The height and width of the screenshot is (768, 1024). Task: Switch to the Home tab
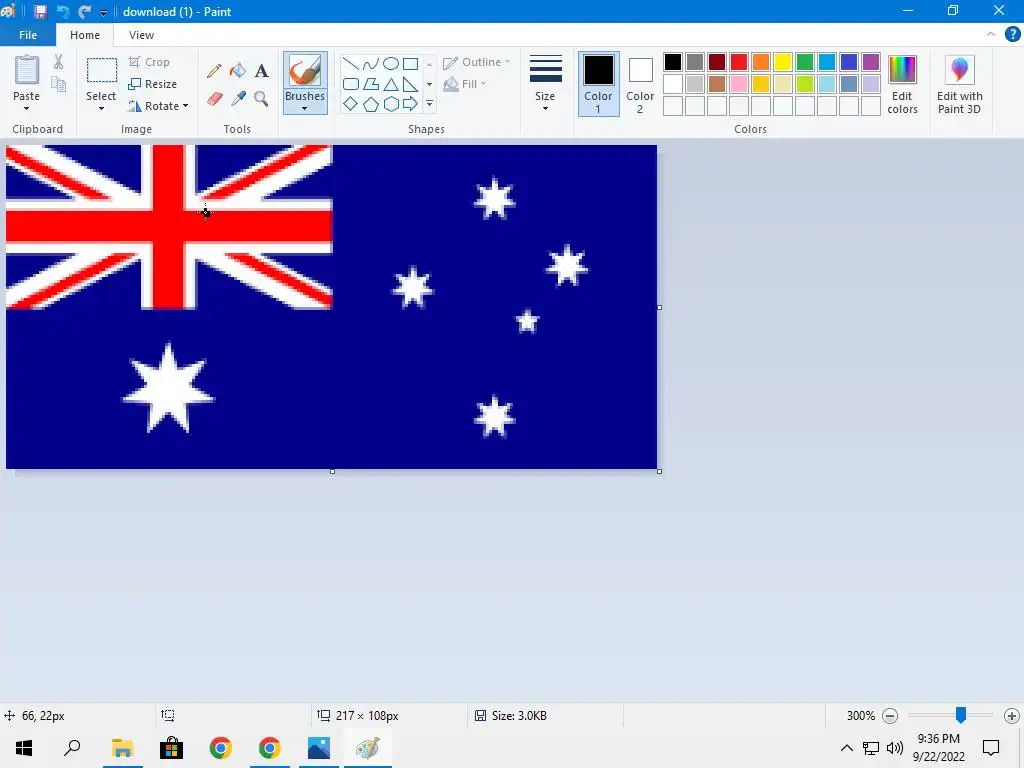tap(85, 35)
